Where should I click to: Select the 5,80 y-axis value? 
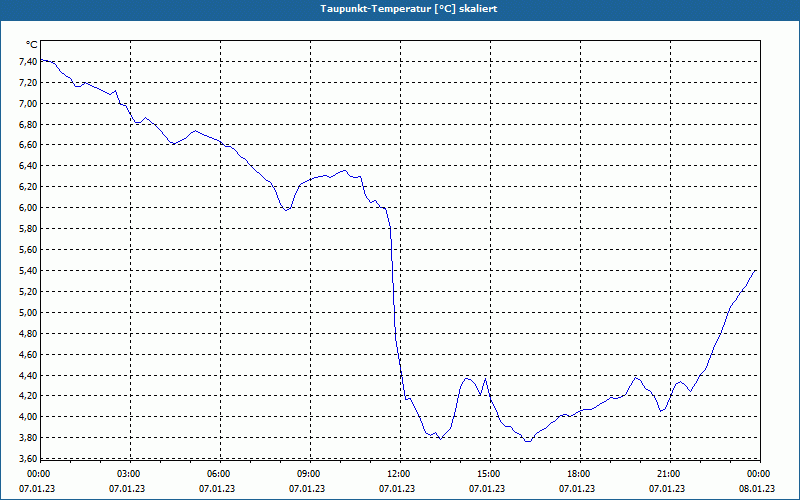pos(29,229)
